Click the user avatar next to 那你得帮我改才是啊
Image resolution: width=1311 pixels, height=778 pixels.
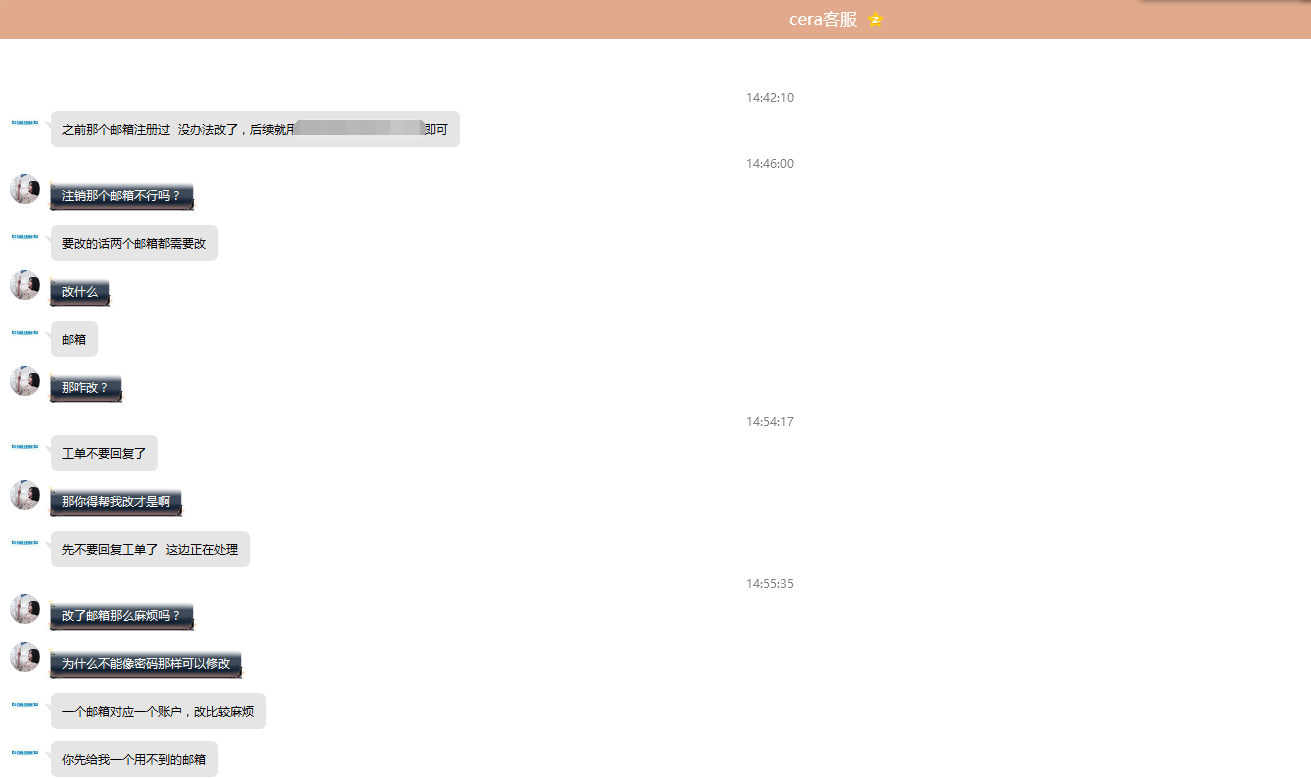pyautogui.click(x=25, y=495)
